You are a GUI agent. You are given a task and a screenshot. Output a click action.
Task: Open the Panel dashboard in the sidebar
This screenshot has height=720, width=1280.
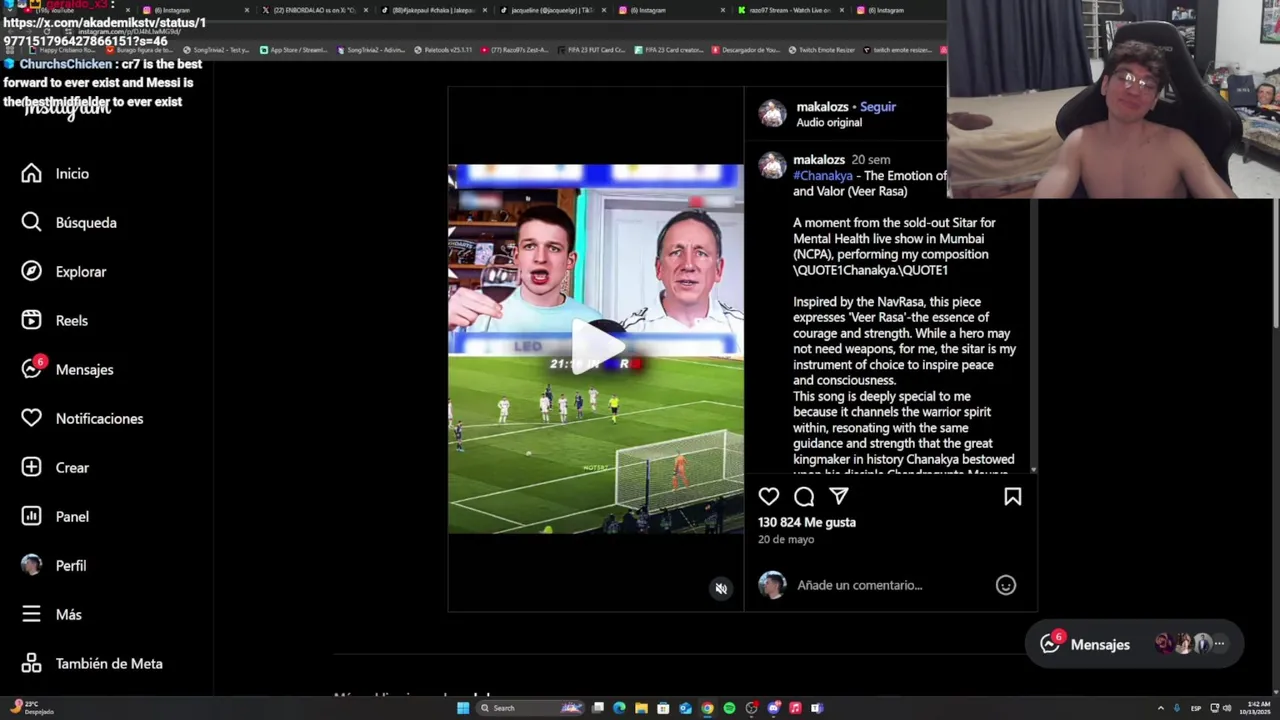tap(55, 516)
